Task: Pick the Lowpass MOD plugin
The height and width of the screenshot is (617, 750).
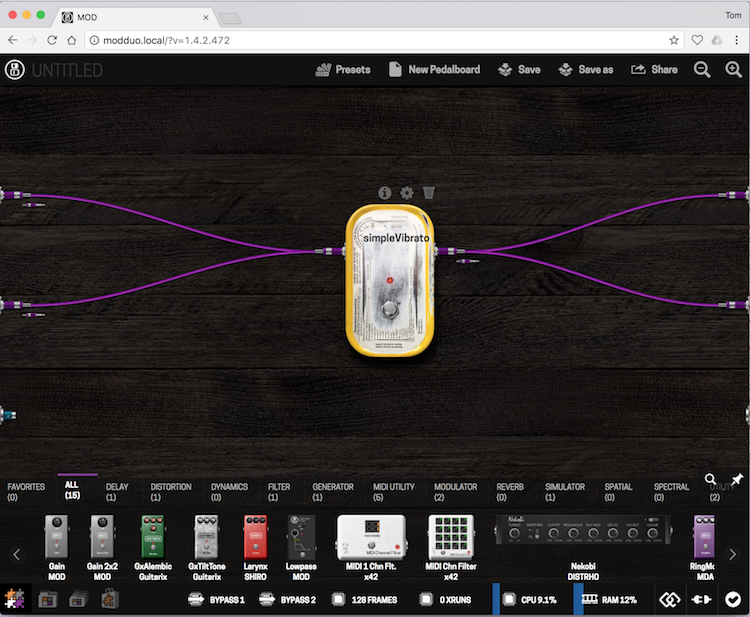Action: pyautogui.click(x=301, y=548)
